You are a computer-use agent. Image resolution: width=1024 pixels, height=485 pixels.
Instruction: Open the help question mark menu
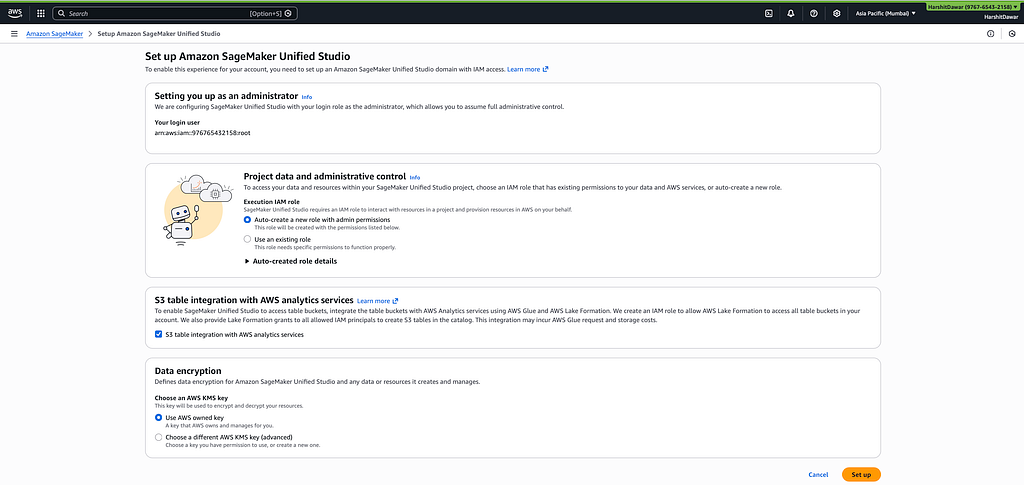pos(814,13)
